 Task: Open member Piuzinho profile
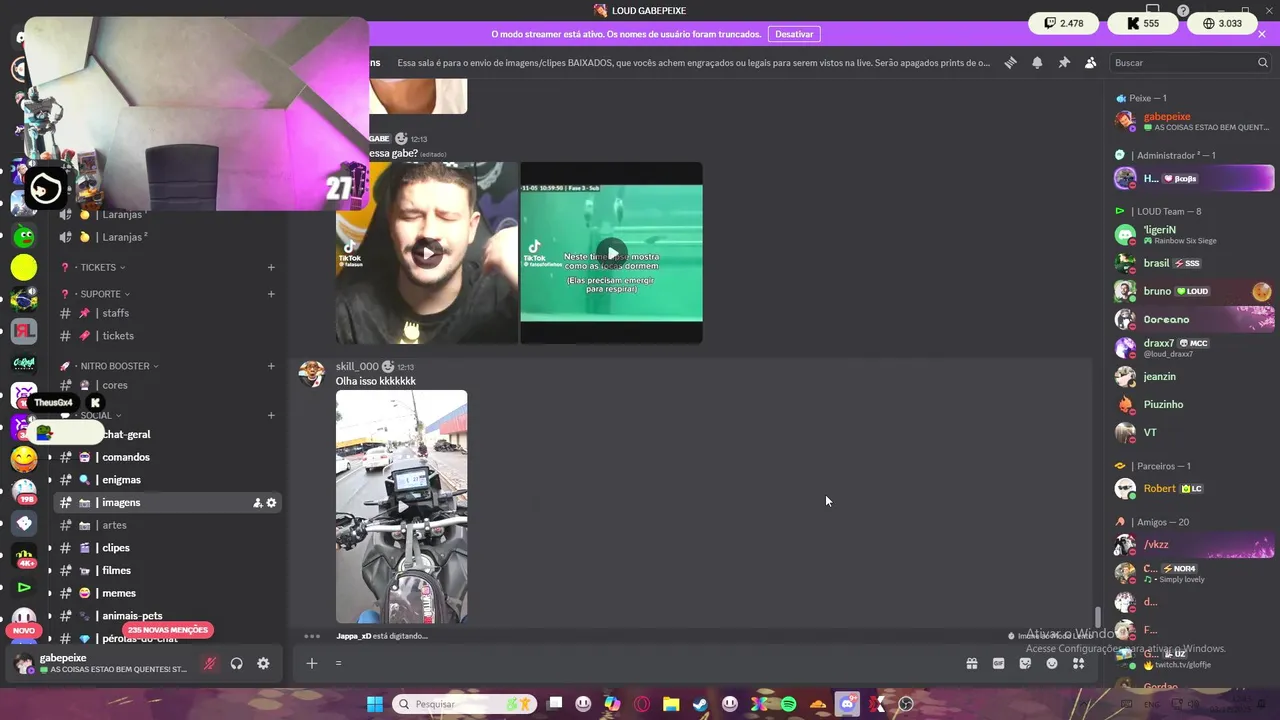pos(1194,404)
